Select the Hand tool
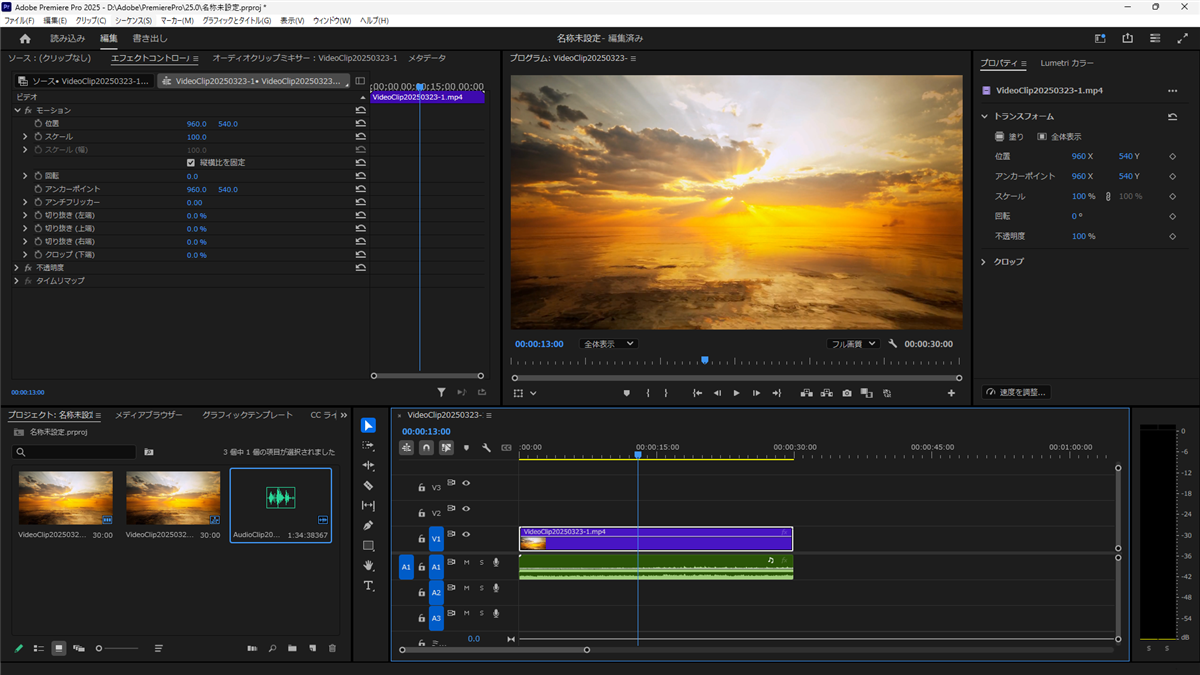 tap(368, 565)
